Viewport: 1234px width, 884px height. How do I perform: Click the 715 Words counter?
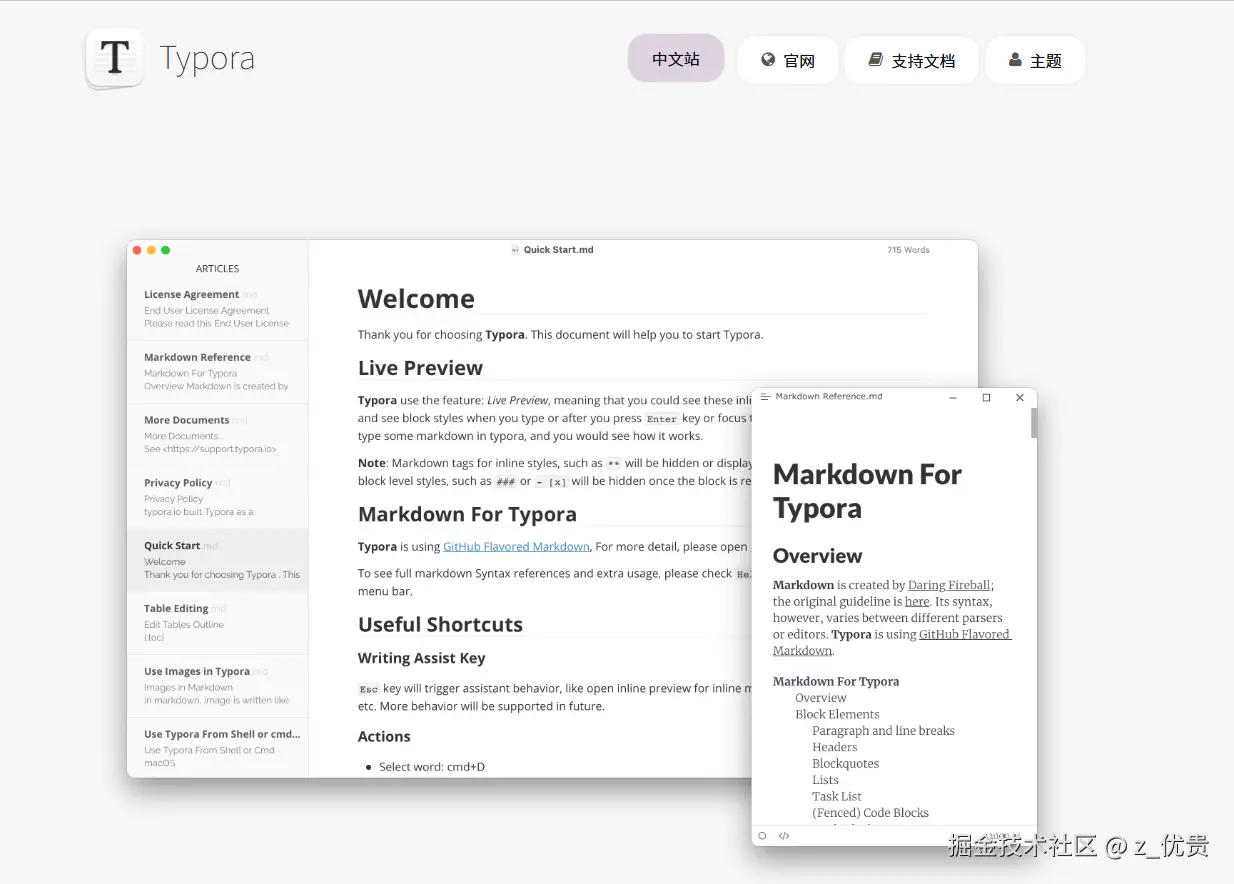coord(908,250)
